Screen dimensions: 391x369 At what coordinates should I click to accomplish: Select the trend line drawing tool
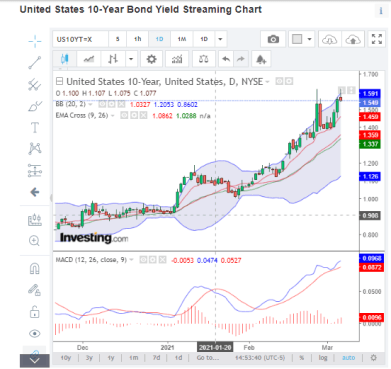pos(35,62)
